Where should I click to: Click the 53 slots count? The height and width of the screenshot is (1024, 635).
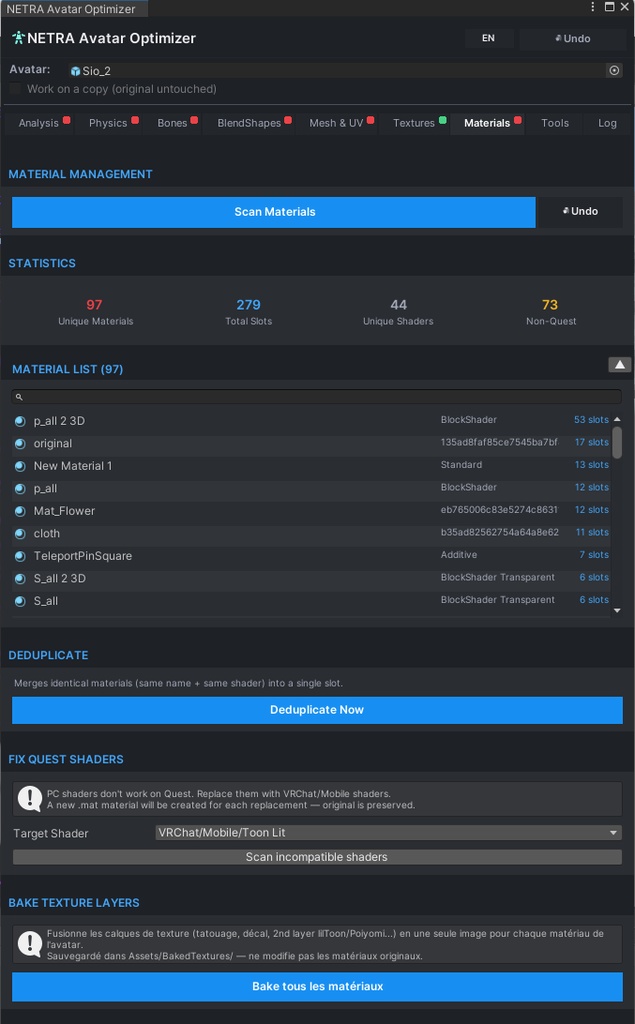(x=591, y=420)
